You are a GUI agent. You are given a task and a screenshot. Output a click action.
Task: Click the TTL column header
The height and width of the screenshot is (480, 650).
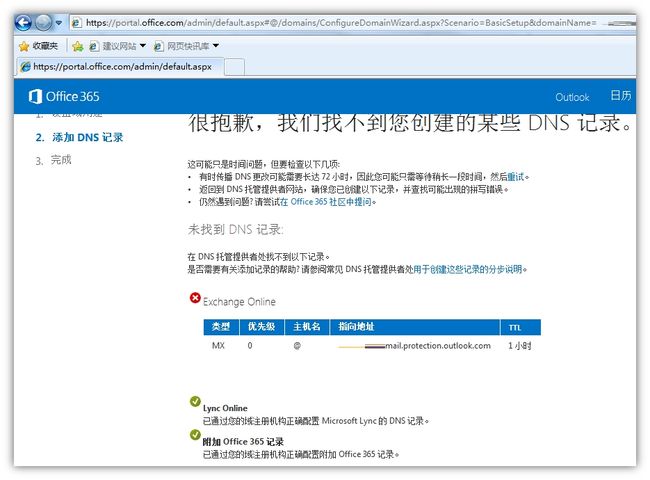520,327
